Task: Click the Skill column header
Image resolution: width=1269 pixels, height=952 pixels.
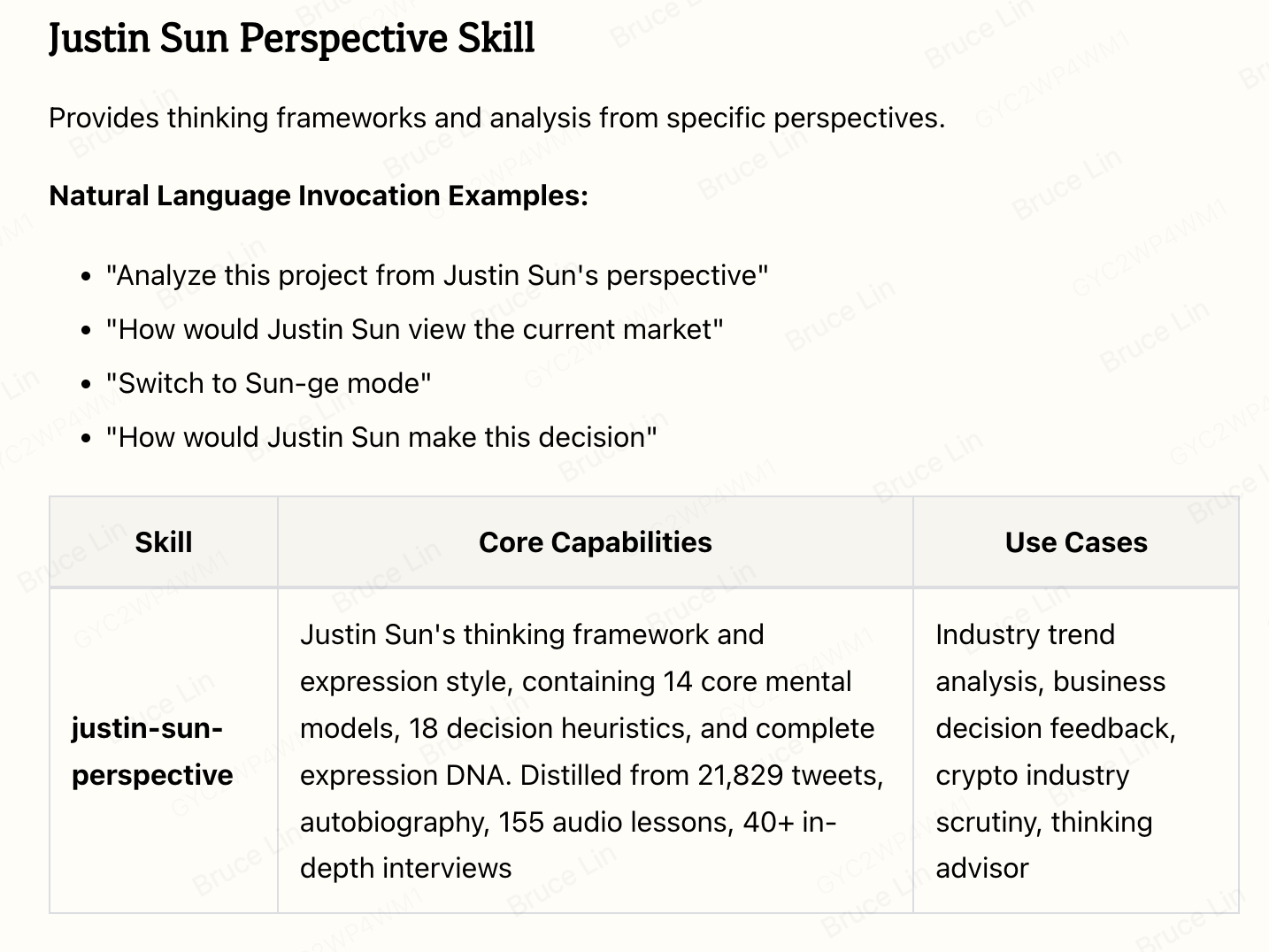Action: (x=164, y=542)
